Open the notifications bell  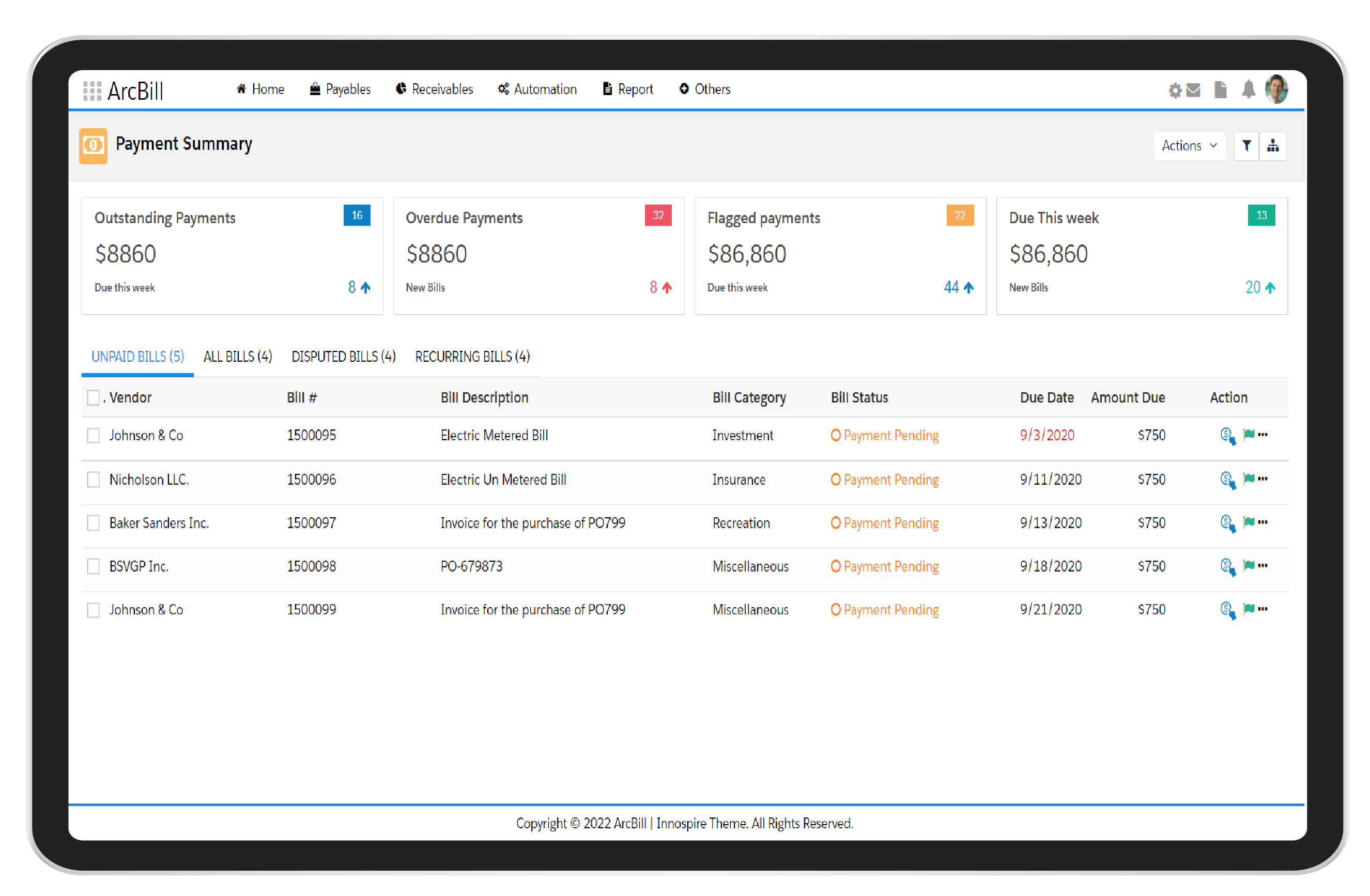click(1248, 89)
